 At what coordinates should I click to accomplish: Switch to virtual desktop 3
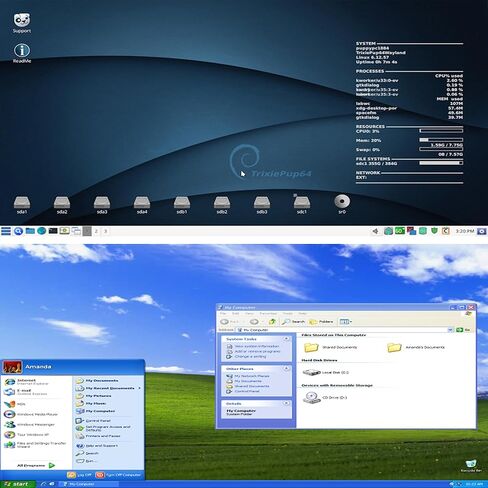click(x=106, y=231)
